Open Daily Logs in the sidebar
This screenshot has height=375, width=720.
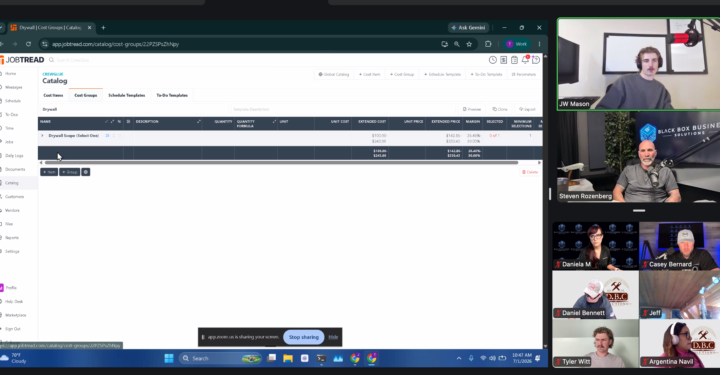point(14,156)
